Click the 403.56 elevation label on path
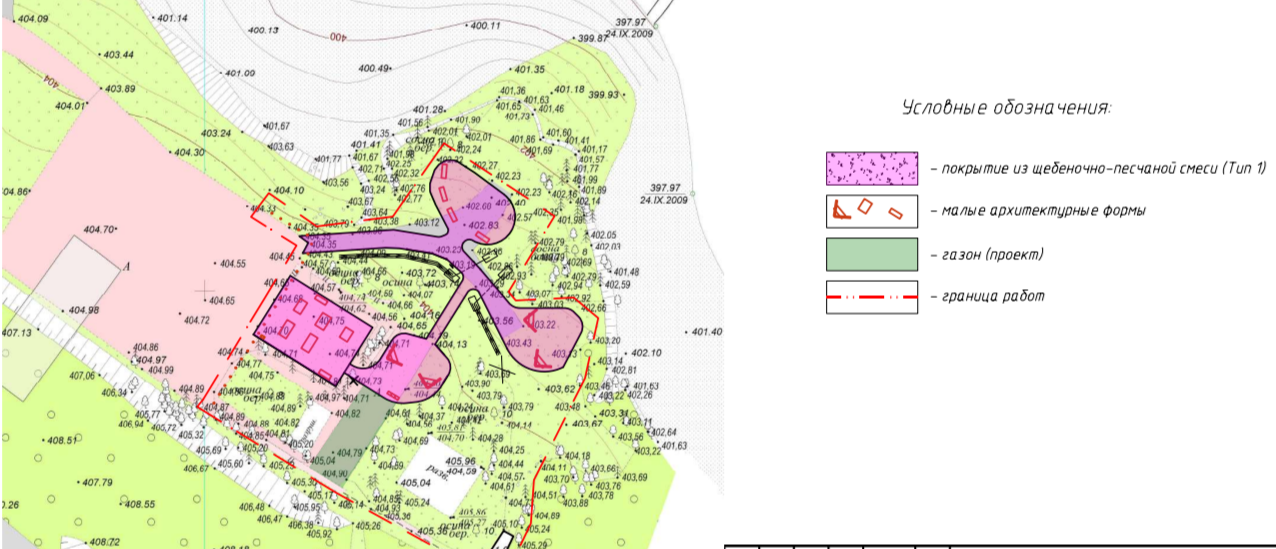The height and width of the screenshot is (549, 1276). 500,320
